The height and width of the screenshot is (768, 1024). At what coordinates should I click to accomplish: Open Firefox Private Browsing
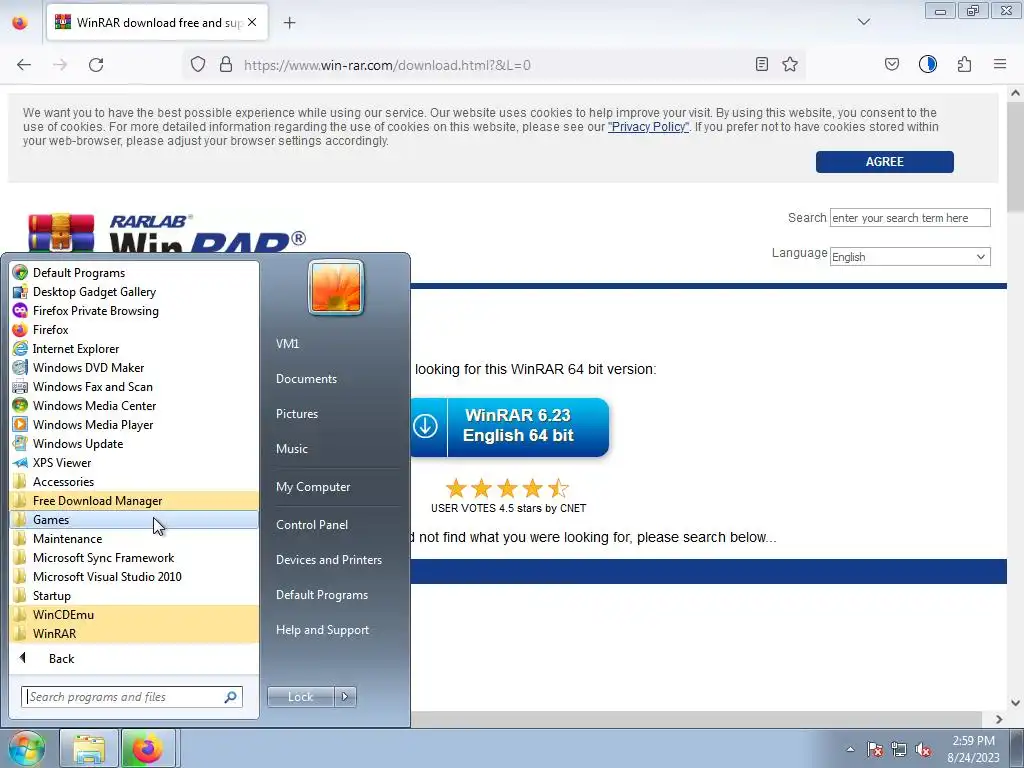point(134,311)
